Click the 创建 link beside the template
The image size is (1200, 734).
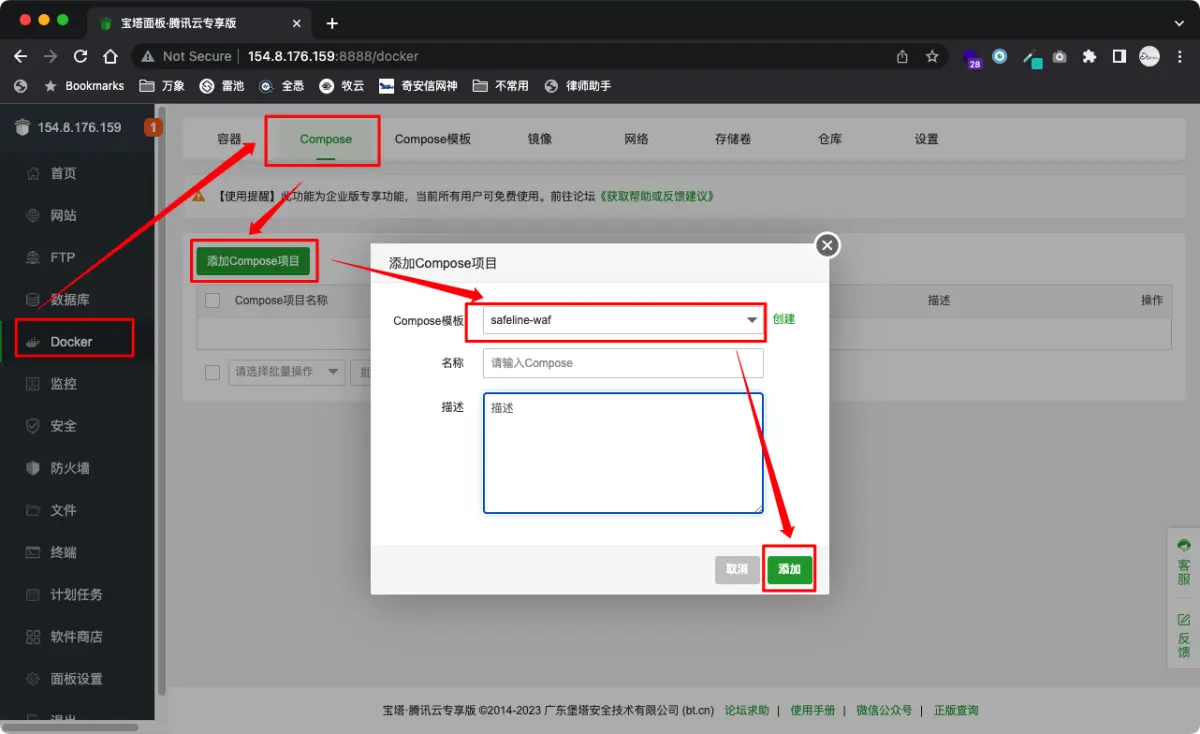point(784,319)
